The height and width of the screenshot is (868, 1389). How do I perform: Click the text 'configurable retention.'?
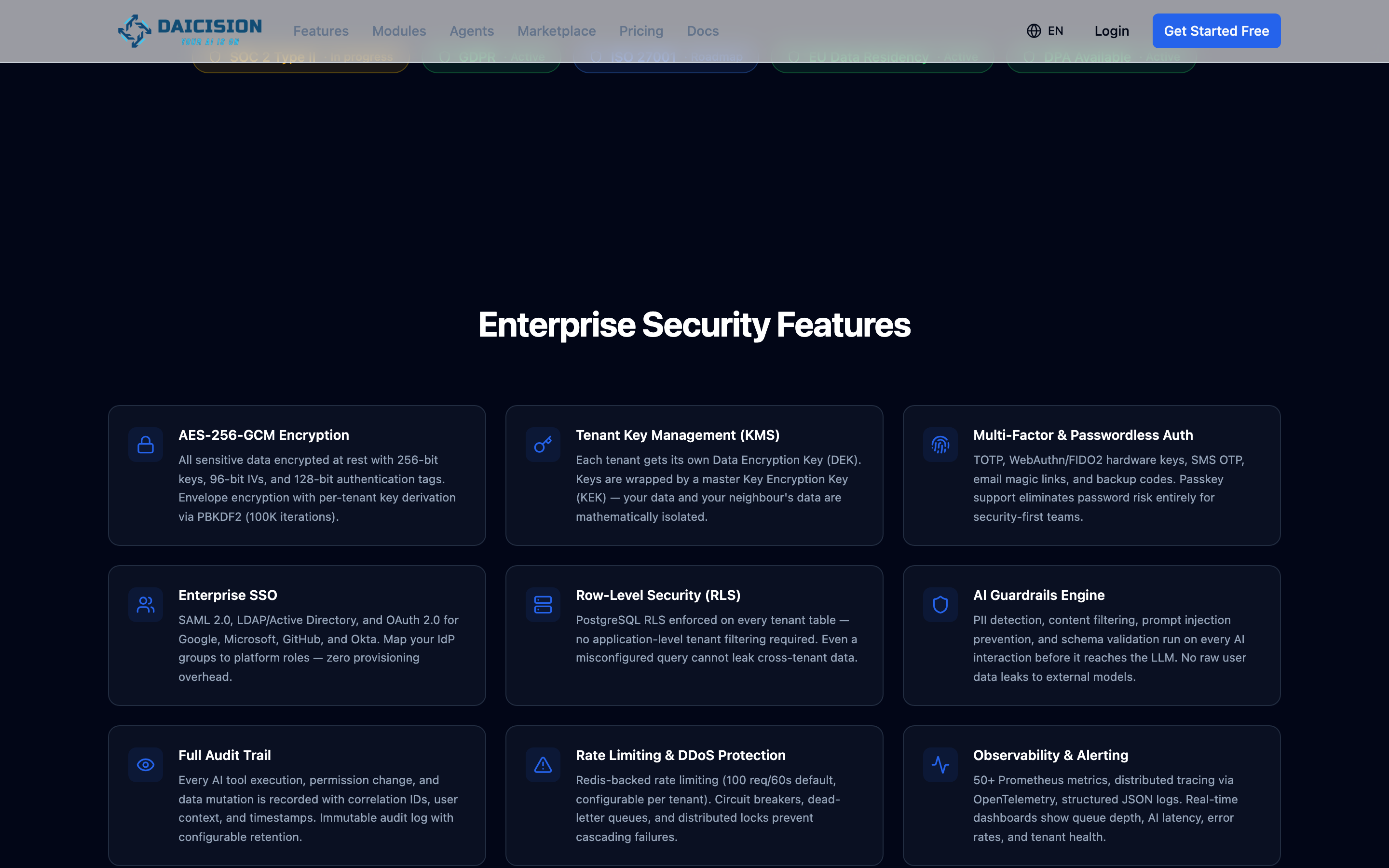[x=240, y=837]
